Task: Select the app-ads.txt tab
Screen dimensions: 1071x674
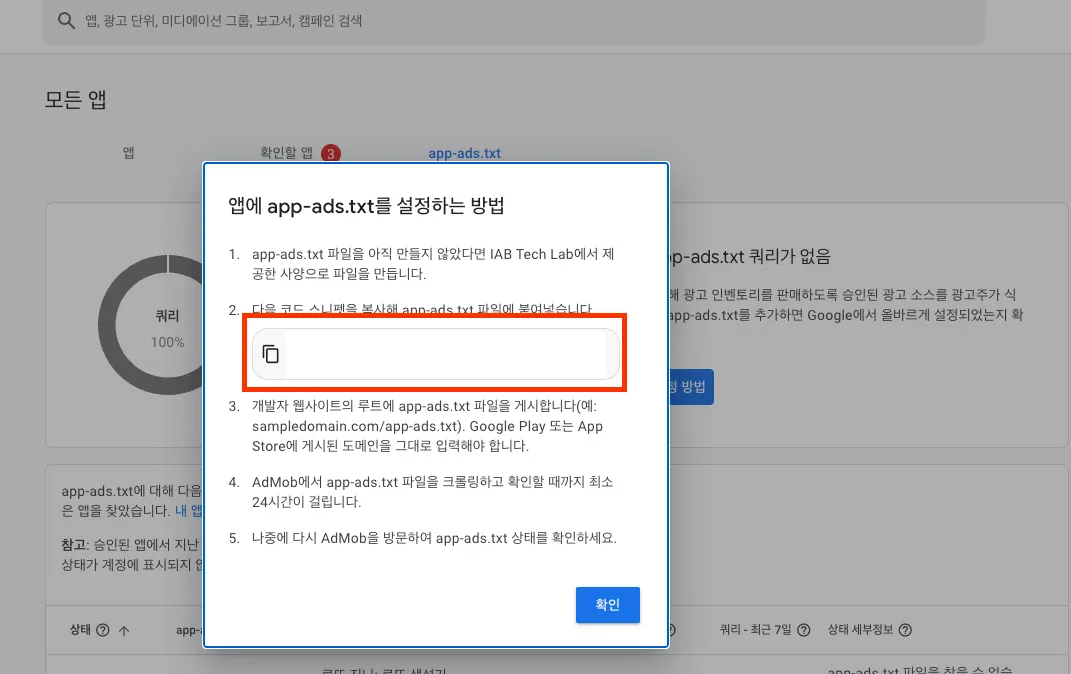Action: pyautogui.click(x=464, y=154)
